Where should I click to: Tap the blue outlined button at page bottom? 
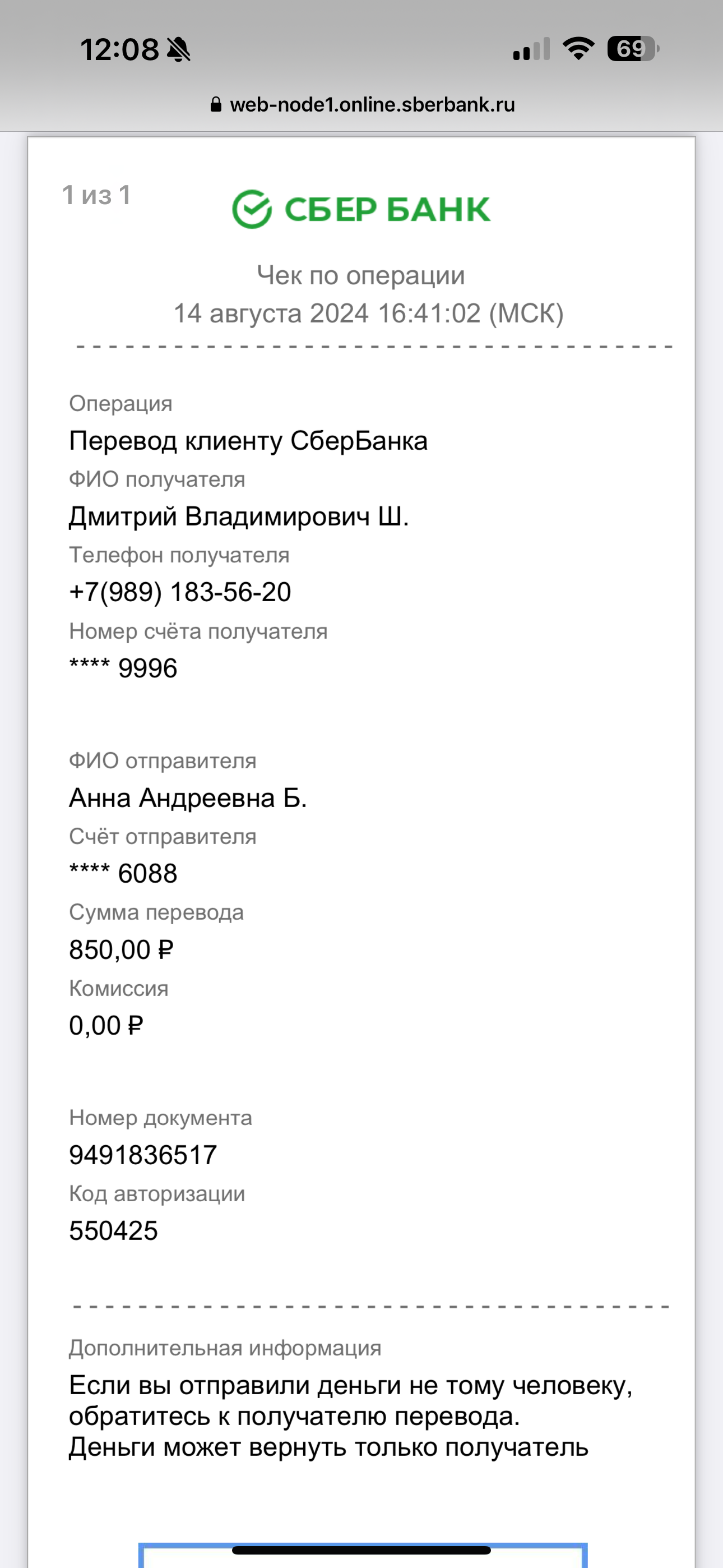(x=363, y=1557)
